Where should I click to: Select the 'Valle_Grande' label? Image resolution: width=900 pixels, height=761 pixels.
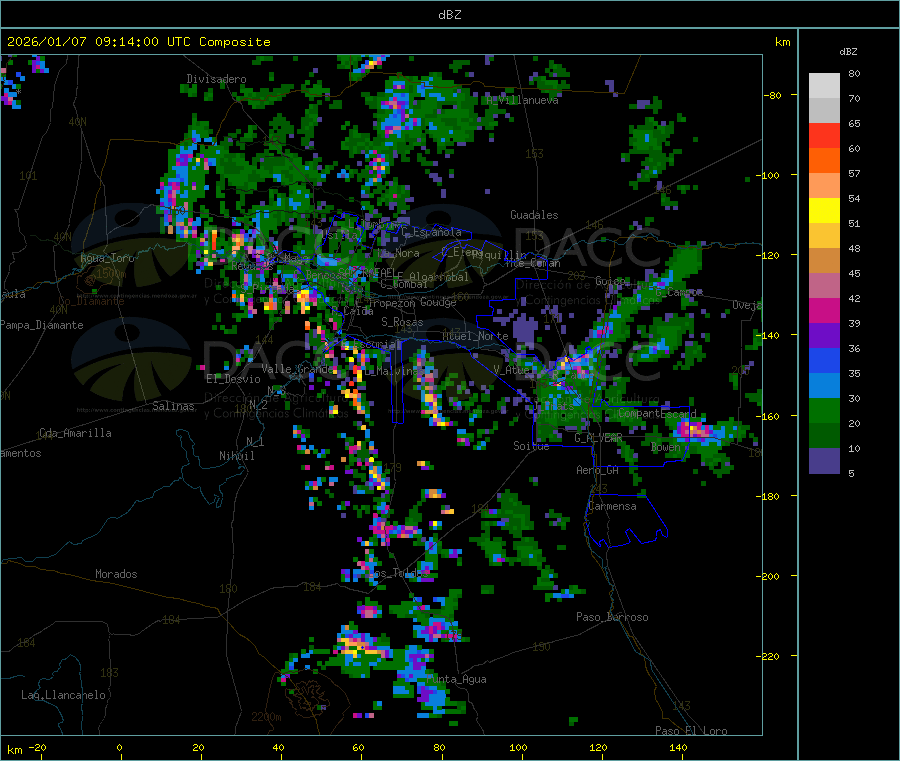(x=297, y=368)
